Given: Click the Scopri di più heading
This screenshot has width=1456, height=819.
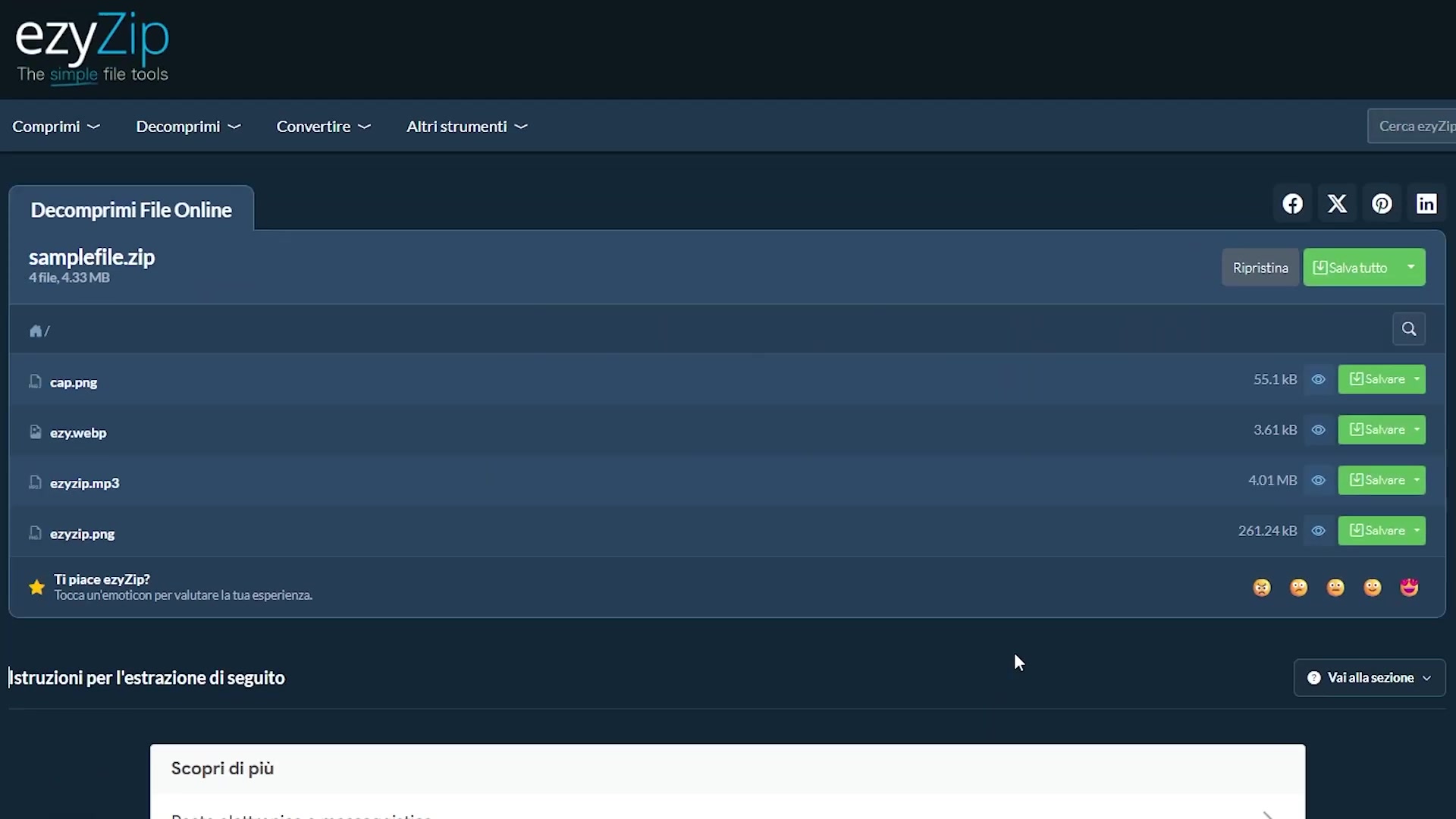Looking at the screenshot, I should [222, 768].
